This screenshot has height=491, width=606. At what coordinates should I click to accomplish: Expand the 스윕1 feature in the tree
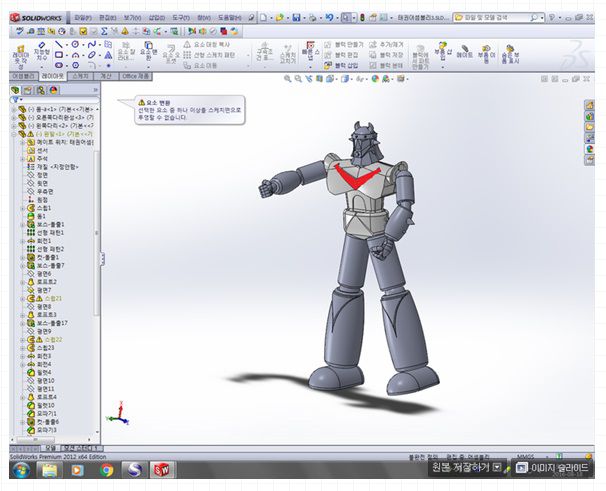(21, 208)
